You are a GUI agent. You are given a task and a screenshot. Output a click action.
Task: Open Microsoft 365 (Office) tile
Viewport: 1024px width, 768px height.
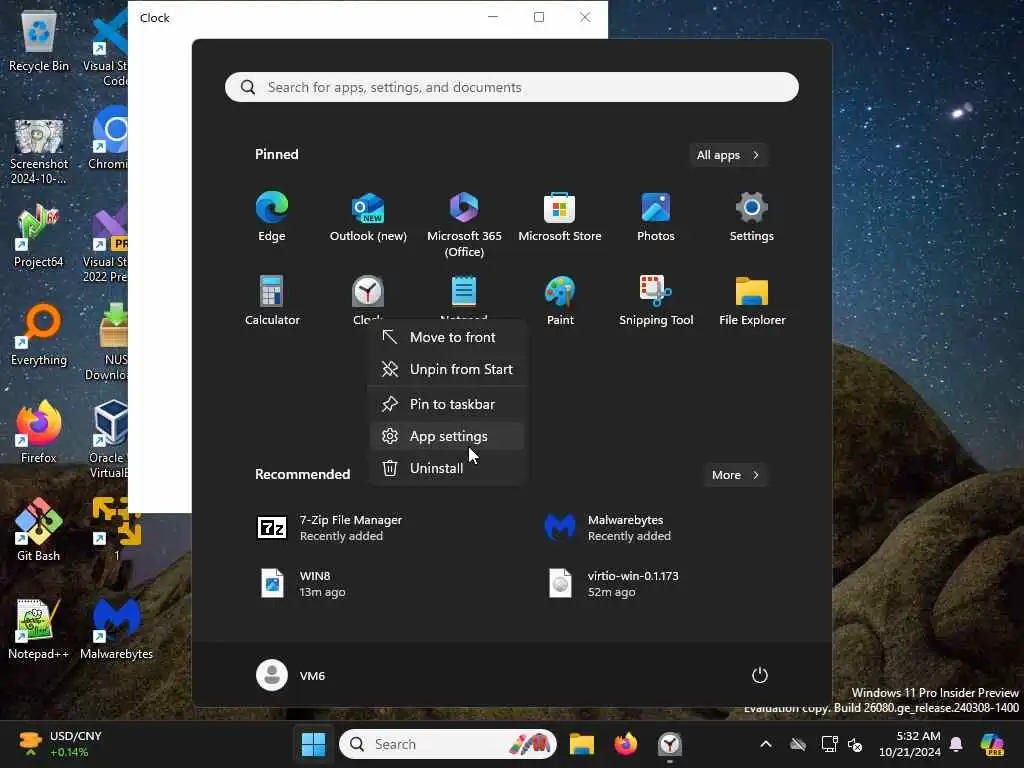click(x=464, y=225)
